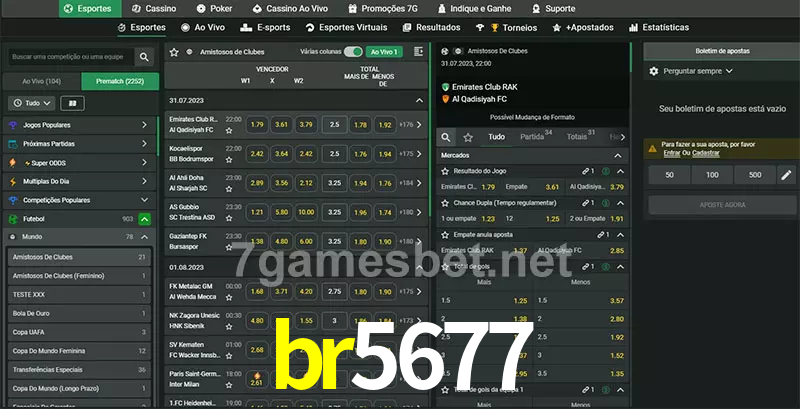Click the search magnifier beside the competition search box
The image size is (800, 409).
coord(145,58)
